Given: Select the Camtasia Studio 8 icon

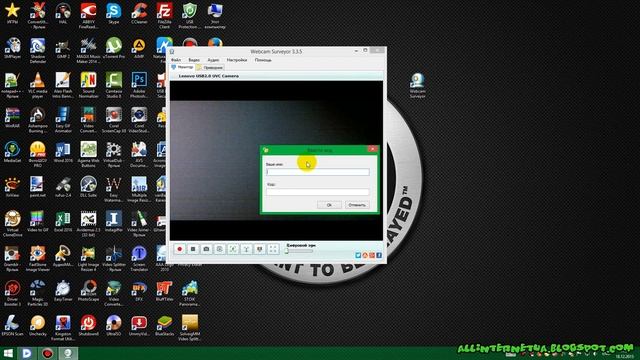Looking at the screenshot, I should tap(114, 85).
